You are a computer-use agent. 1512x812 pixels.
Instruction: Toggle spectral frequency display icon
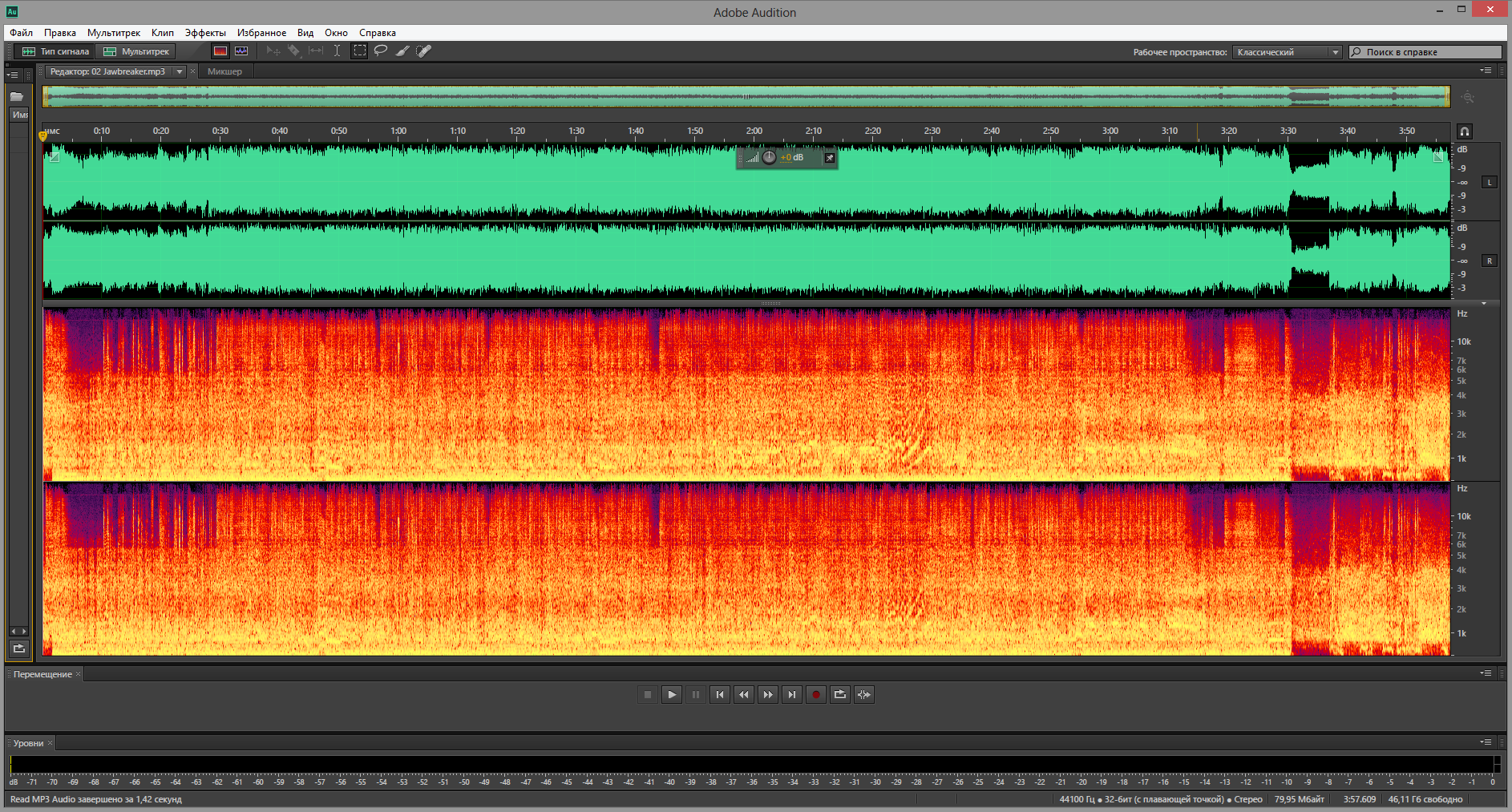(220, 51)
